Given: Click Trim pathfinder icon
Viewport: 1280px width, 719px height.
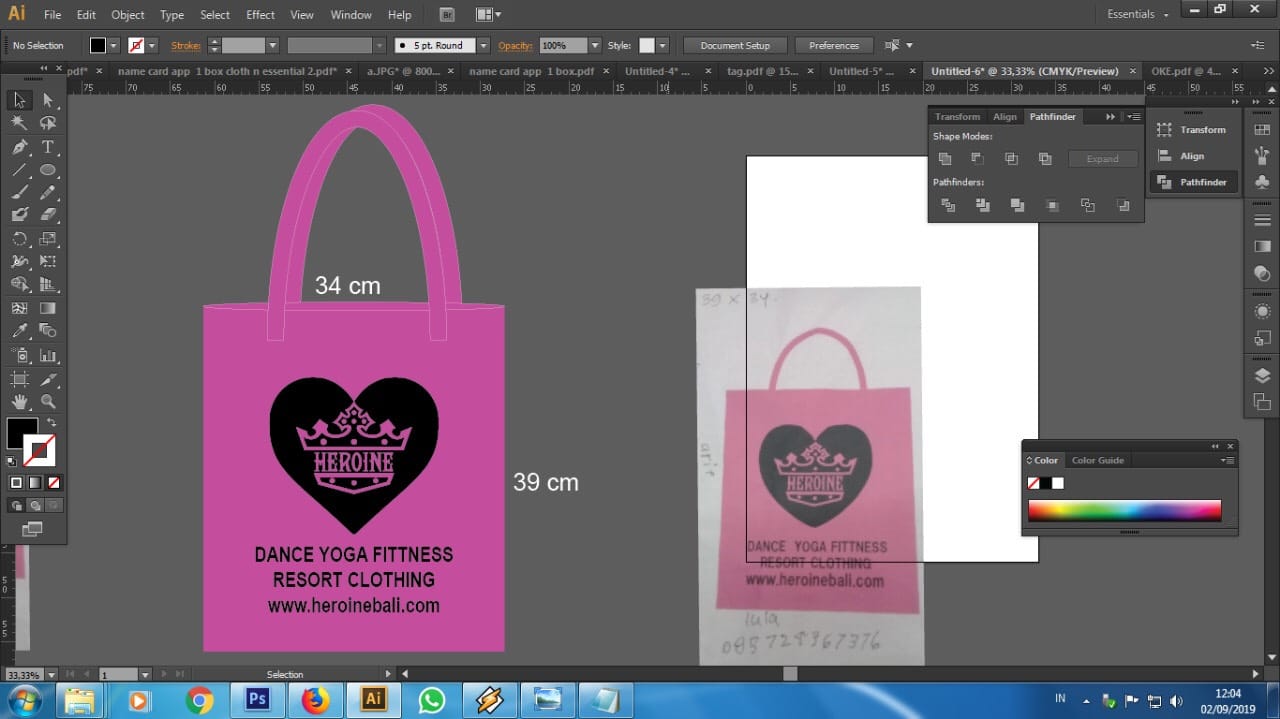Looking at the screenshot, I should point(983,205).
